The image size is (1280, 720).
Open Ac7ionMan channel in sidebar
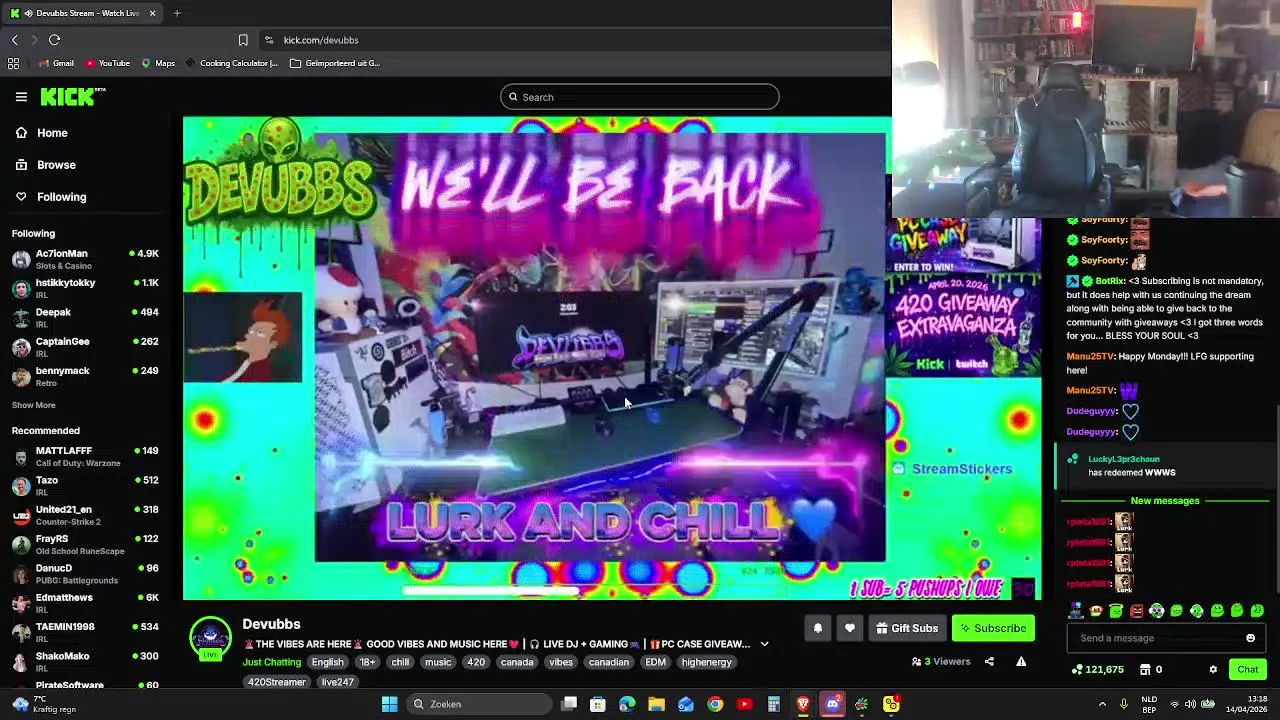[85, 259]
